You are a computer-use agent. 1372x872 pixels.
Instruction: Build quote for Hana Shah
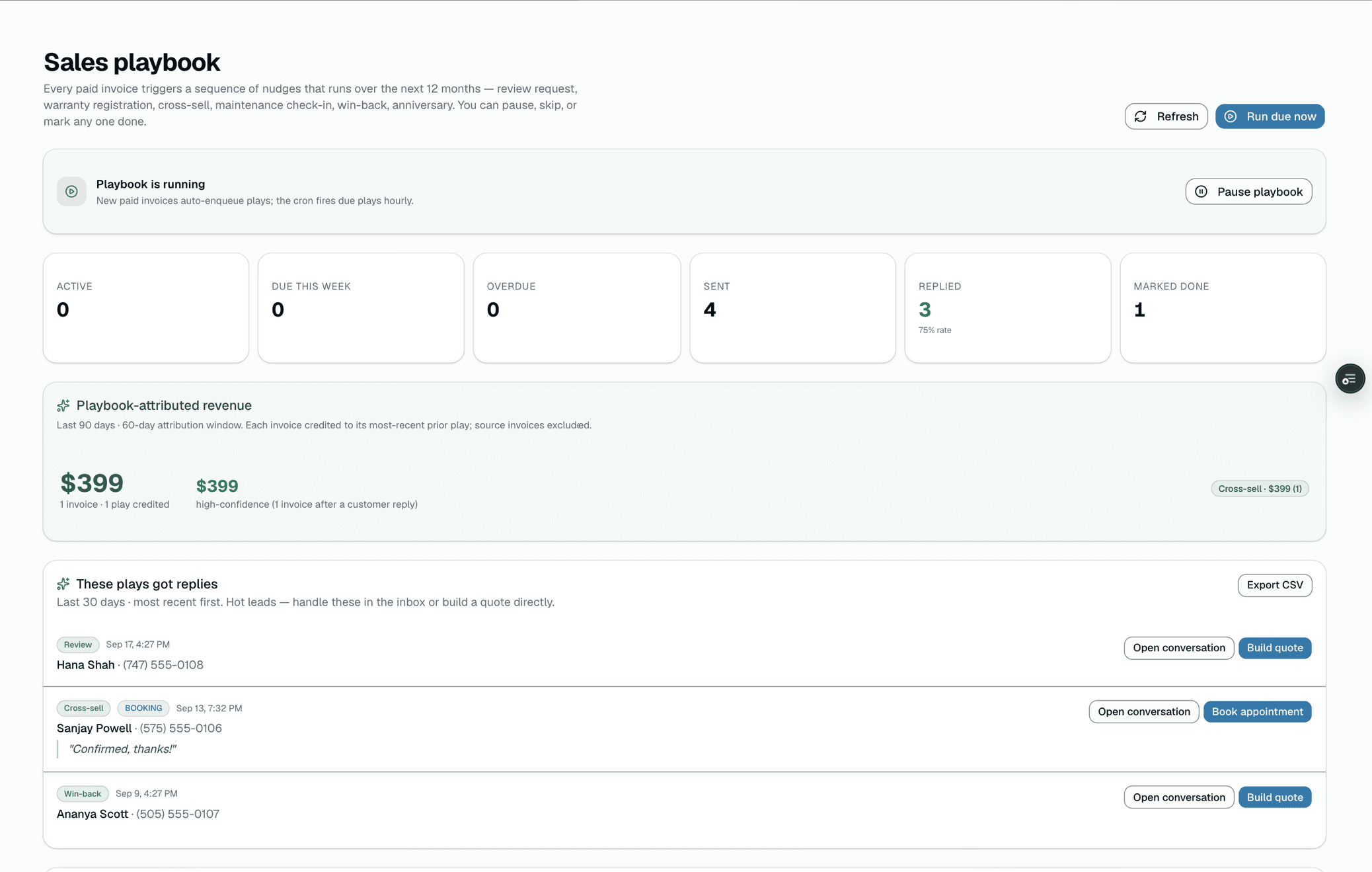tap(1274, 648)
